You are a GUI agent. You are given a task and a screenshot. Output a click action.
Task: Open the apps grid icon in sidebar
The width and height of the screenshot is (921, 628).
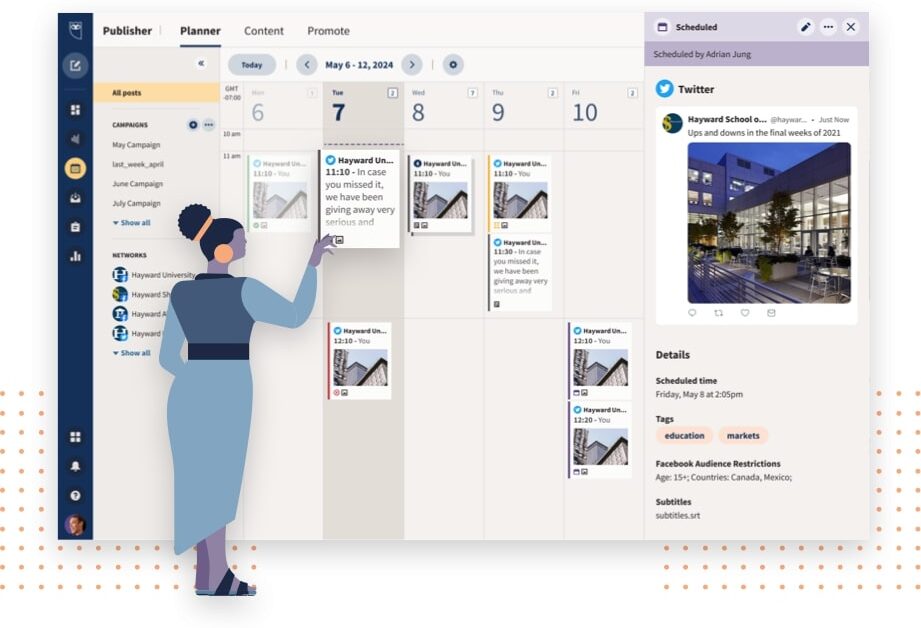(75, 437)
